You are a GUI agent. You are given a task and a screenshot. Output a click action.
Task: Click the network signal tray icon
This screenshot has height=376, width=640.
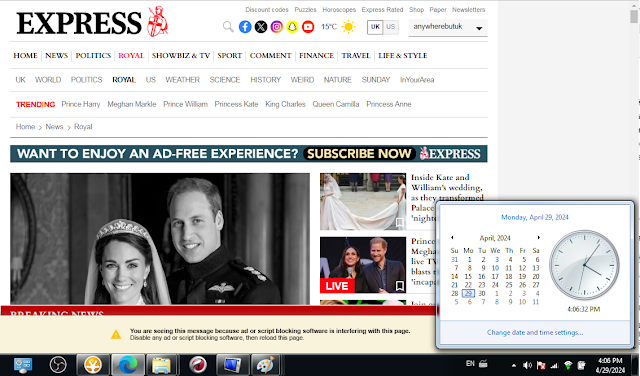tap(554, 365)
